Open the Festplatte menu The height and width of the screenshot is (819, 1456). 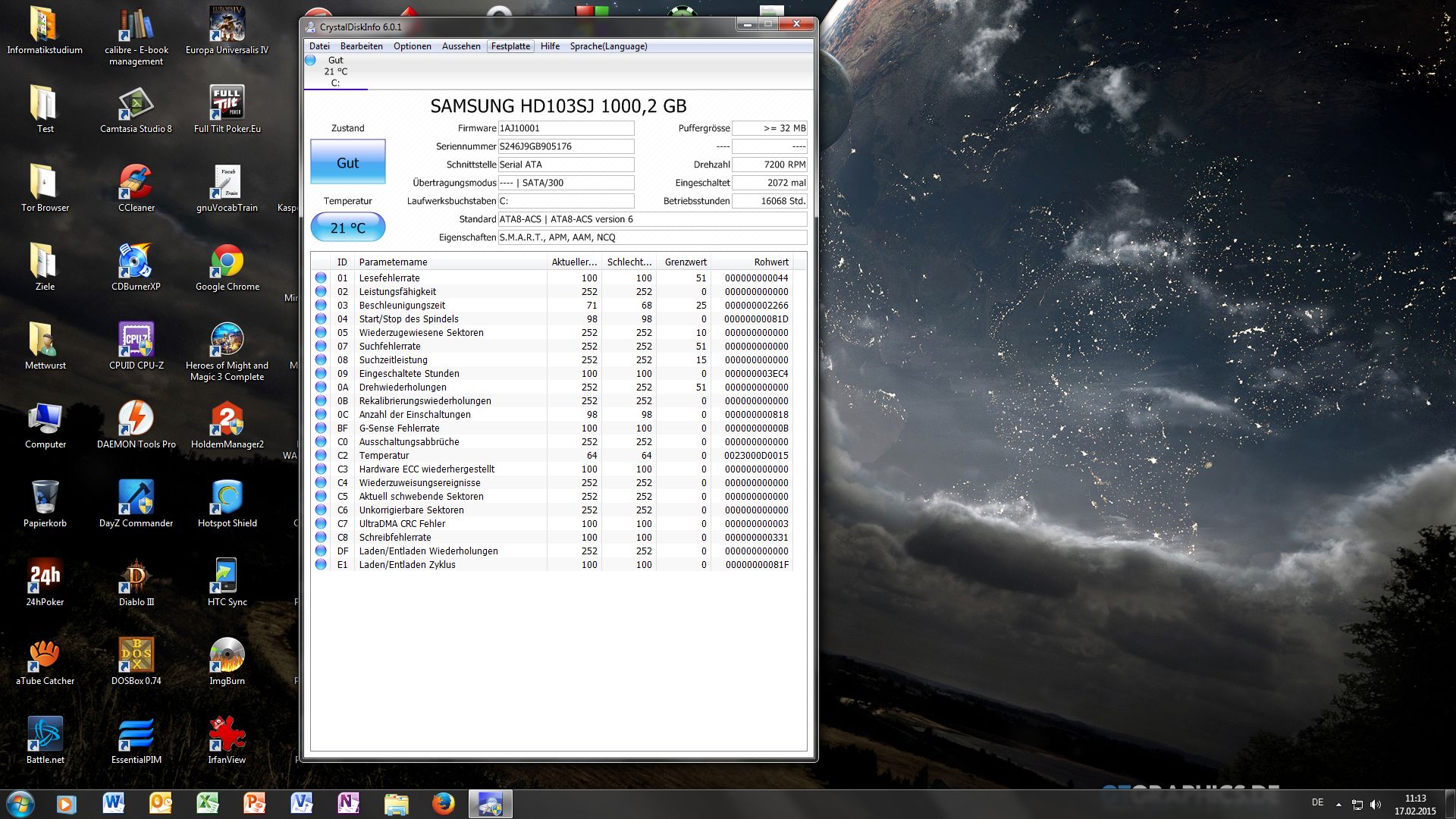coord(510,46)
